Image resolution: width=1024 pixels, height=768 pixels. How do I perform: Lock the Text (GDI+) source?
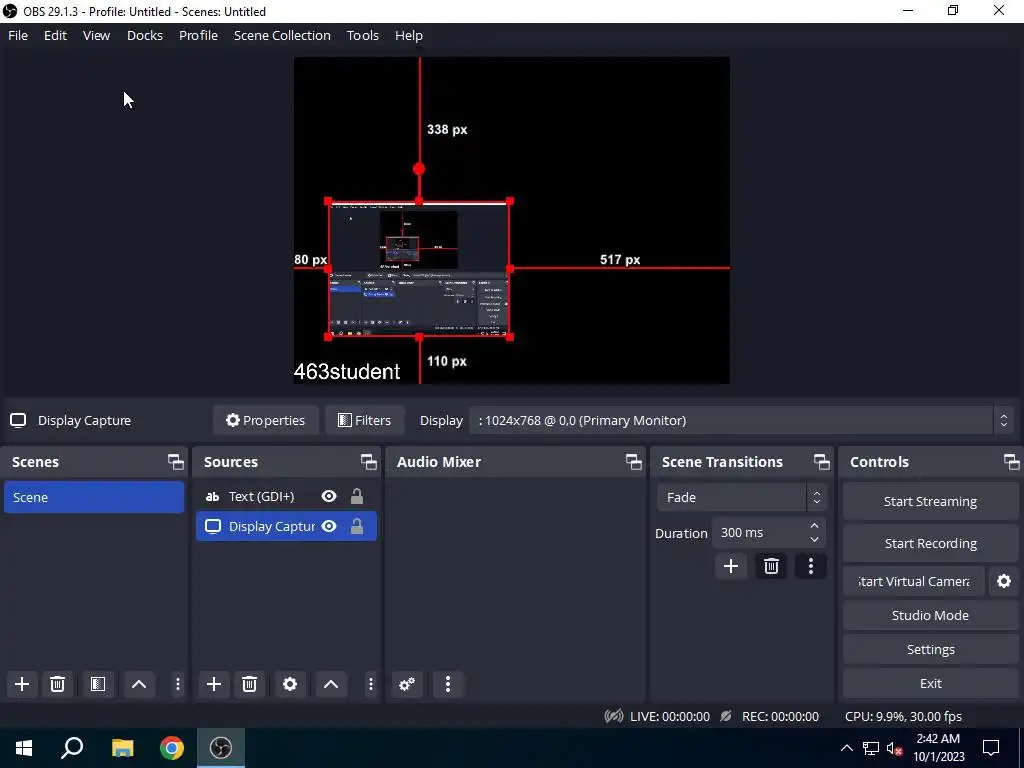357,496
